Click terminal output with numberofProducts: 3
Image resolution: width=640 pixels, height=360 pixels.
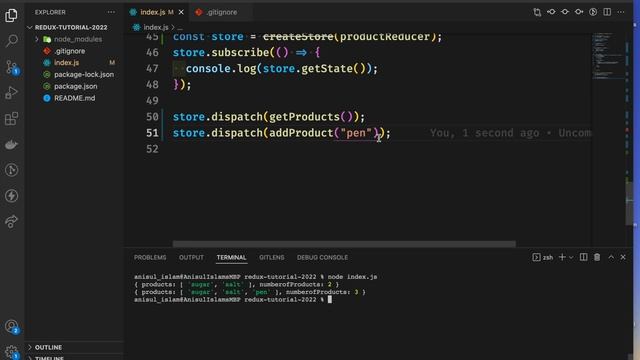pyautogui.click(x=250, y=292)
